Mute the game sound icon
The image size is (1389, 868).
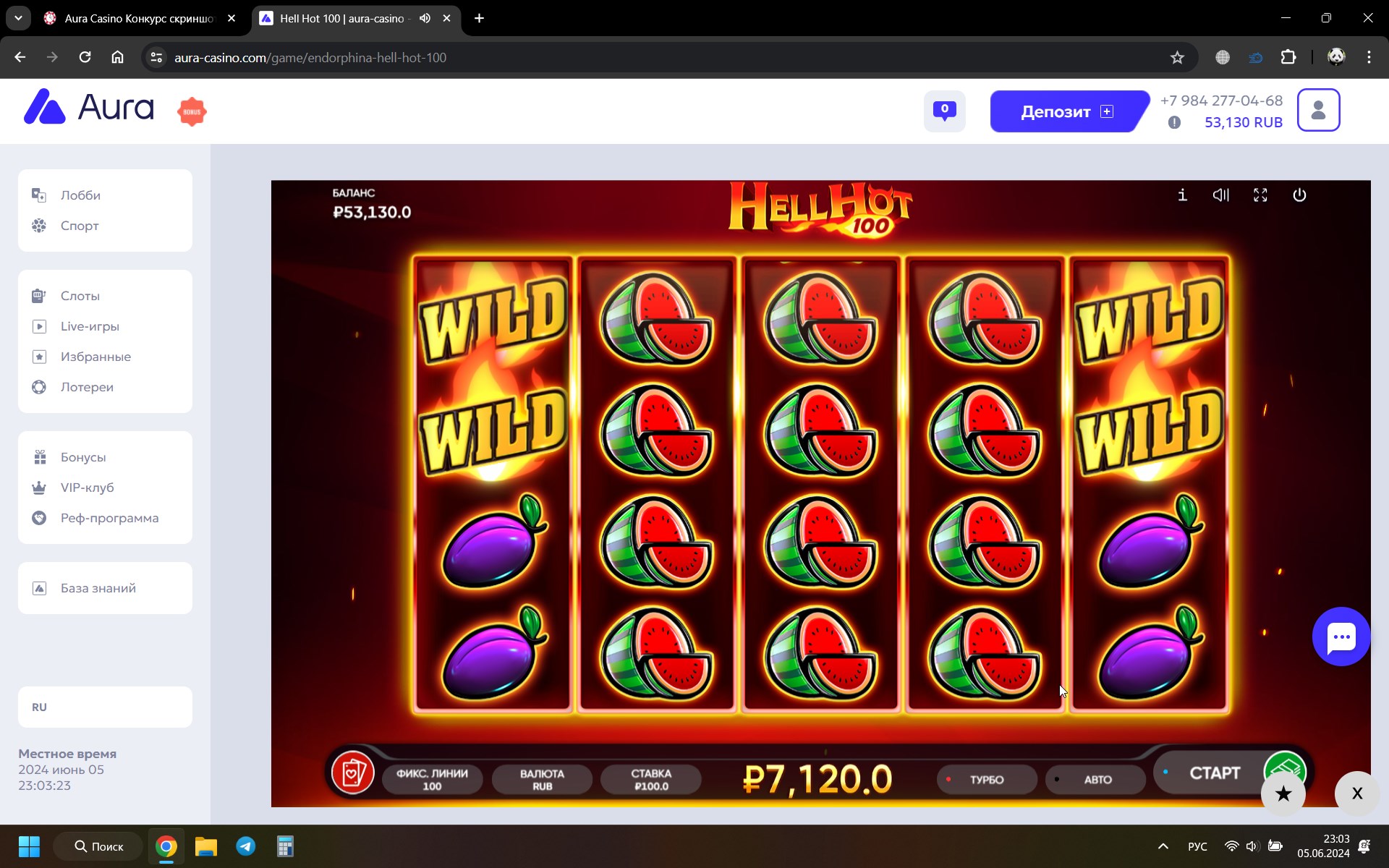point(1221,195)
